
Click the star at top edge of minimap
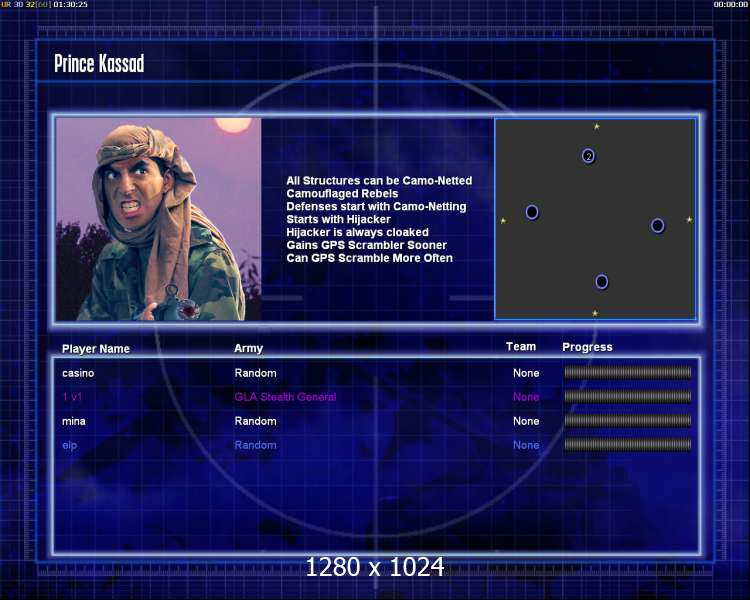(596, 127)
